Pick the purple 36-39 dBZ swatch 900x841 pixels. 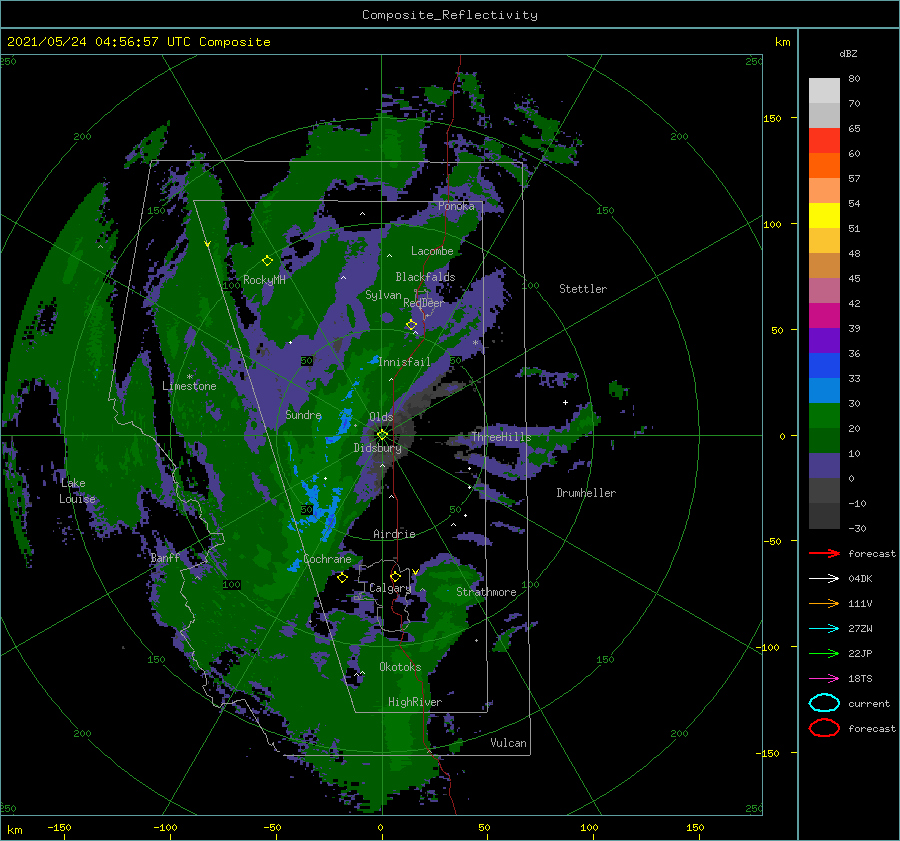pos(824,340)
